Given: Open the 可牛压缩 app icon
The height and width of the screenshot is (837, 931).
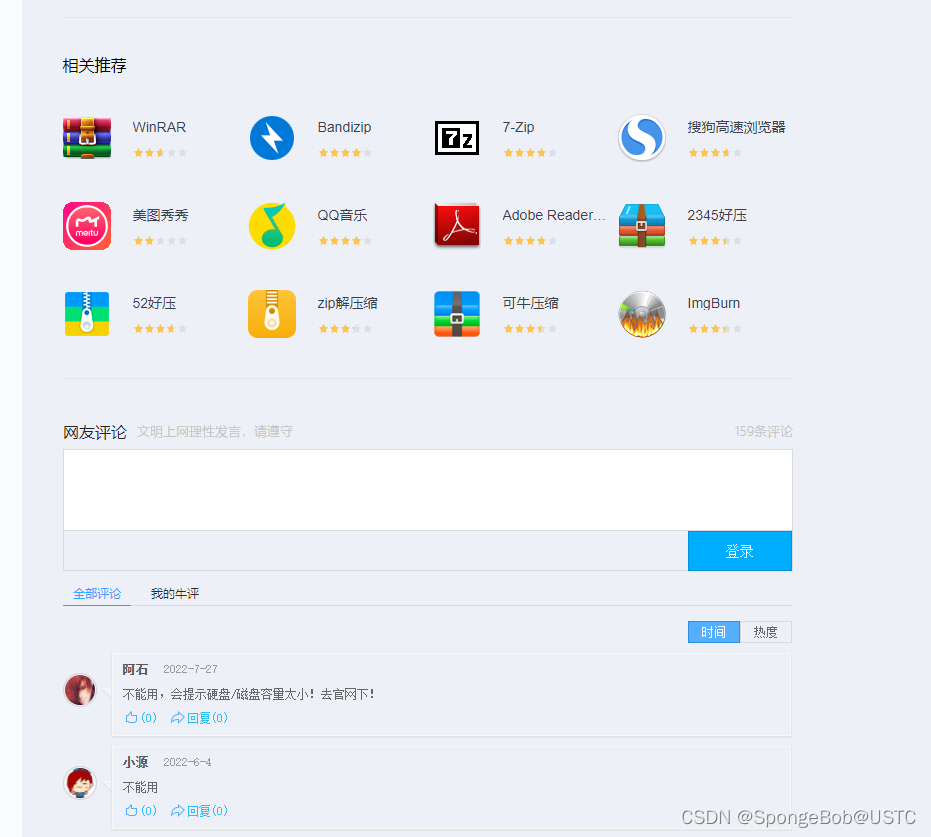Looking at the screenshot, I should (x=457, y=313).
